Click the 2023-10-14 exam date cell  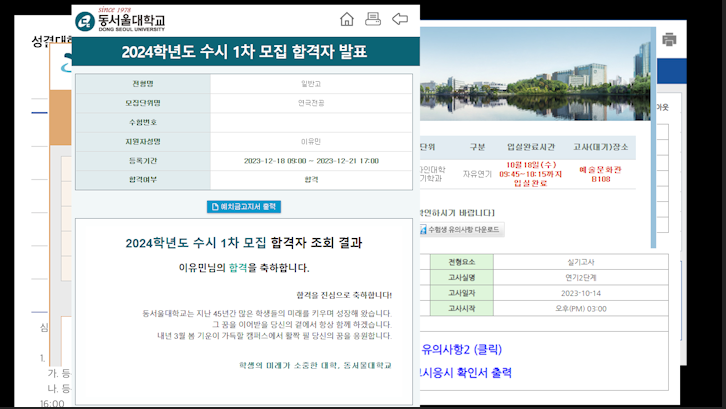click(x=581, y=293)
